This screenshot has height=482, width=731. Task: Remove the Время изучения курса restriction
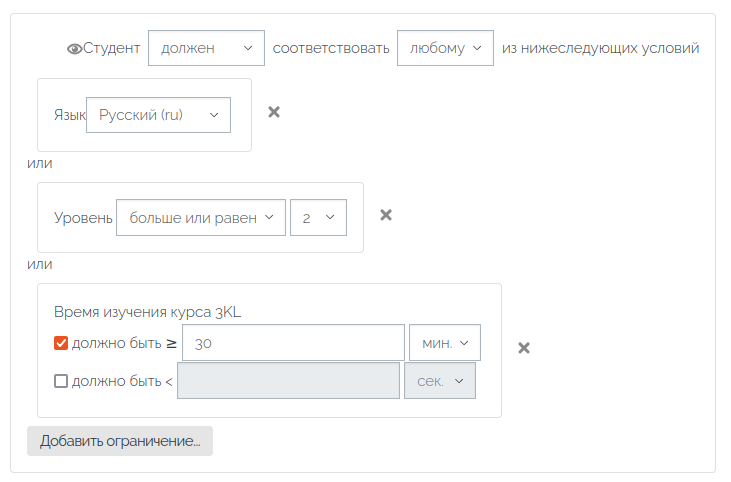(524, 348)
